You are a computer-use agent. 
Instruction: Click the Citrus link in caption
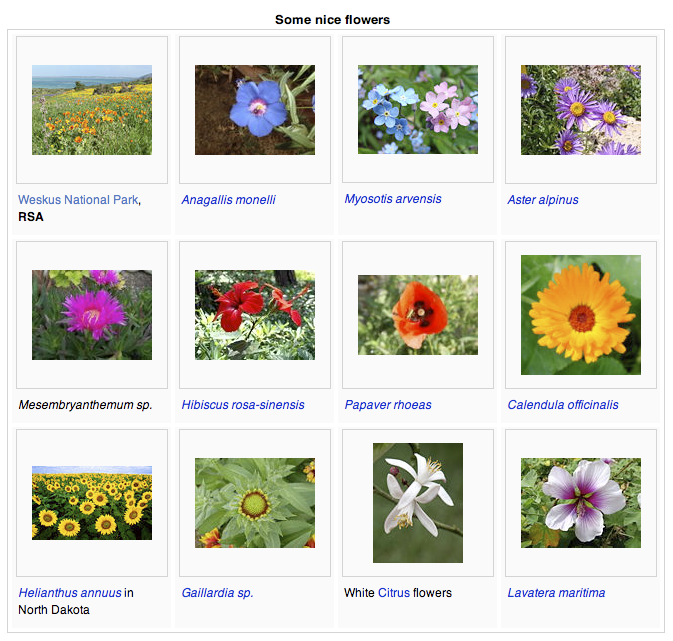tap(393, 593)
